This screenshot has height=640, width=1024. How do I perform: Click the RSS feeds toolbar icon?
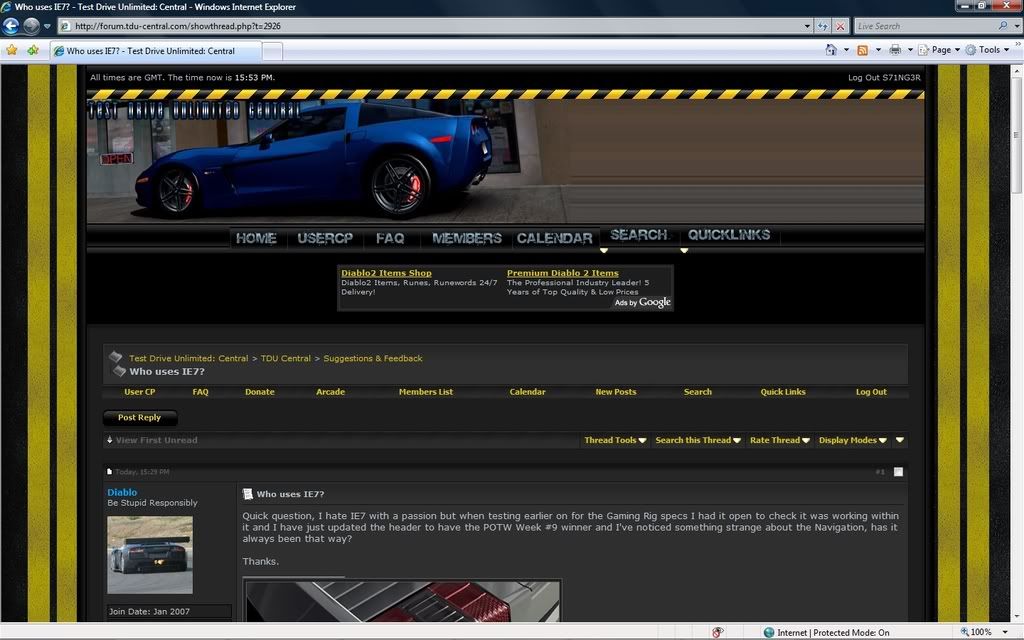pos(861,50)
